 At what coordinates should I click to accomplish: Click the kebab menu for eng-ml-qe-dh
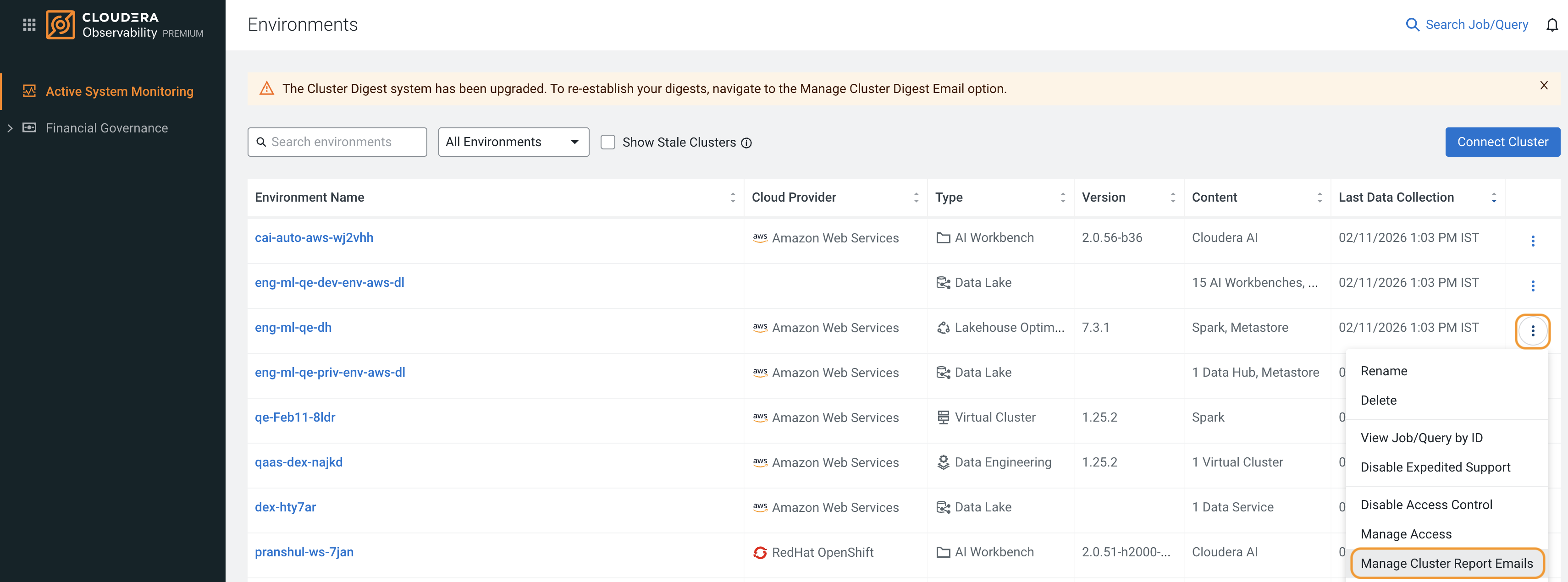coord(1532,331)
